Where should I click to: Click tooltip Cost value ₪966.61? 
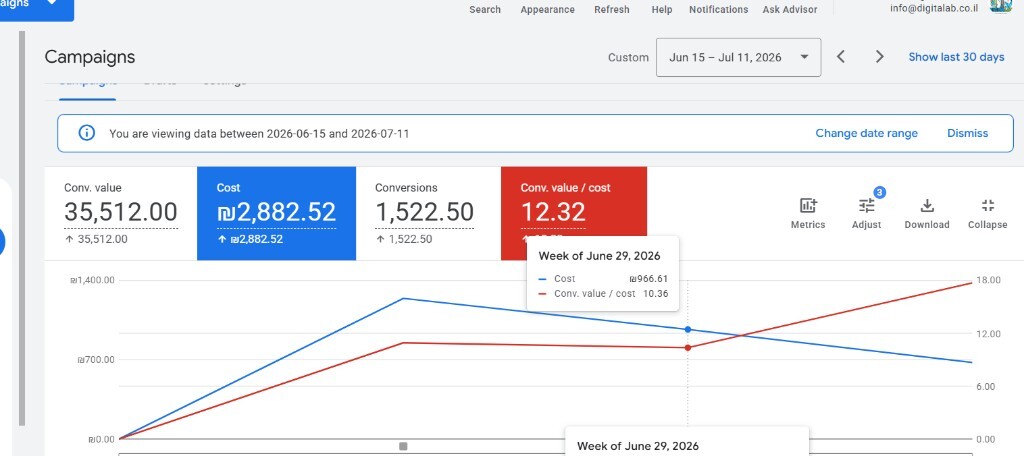[x=648, y=279]
